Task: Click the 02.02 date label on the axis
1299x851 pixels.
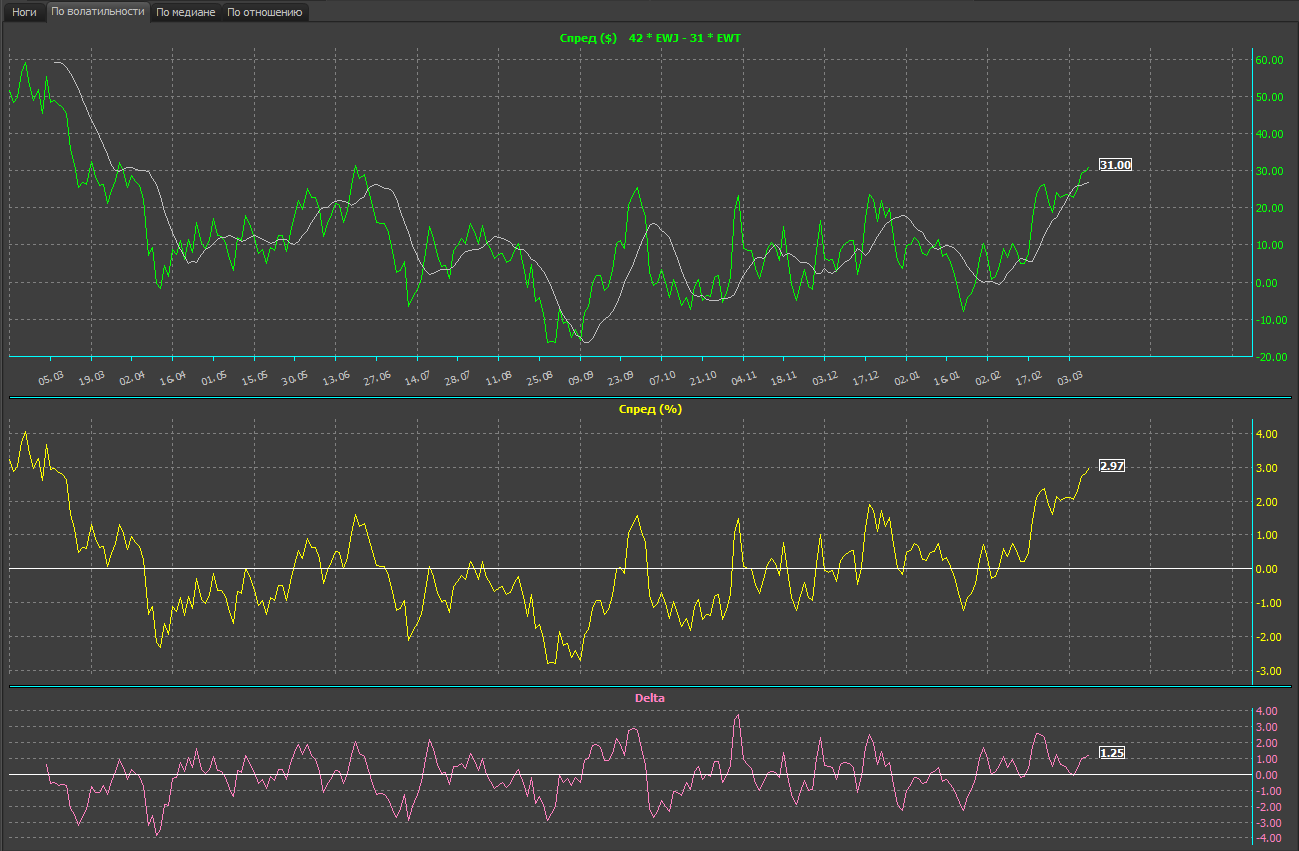Action: point(989,377)
